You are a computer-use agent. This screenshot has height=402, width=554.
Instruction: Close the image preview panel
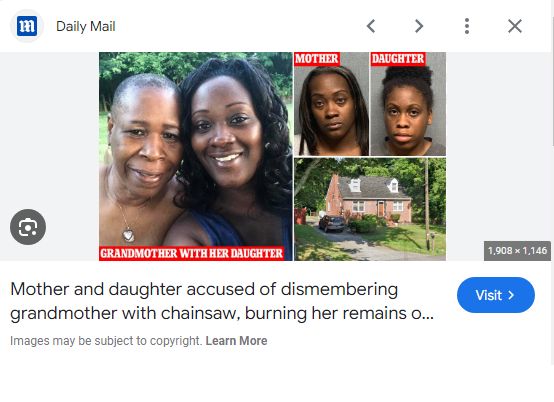pyautogui.click(x=515, y=26)
